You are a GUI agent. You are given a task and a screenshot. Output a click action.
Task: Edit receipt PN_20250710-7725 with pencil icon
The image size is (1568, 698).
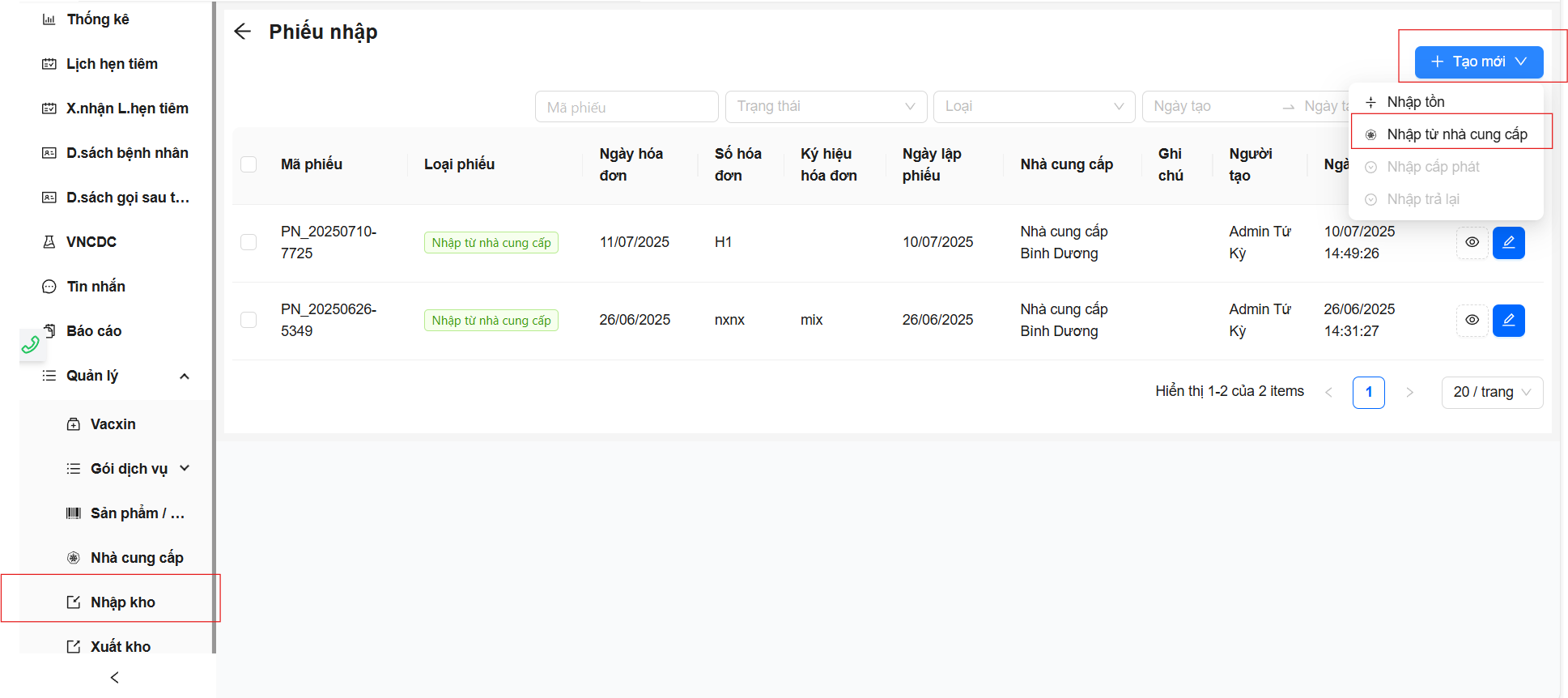[1508, 242]
